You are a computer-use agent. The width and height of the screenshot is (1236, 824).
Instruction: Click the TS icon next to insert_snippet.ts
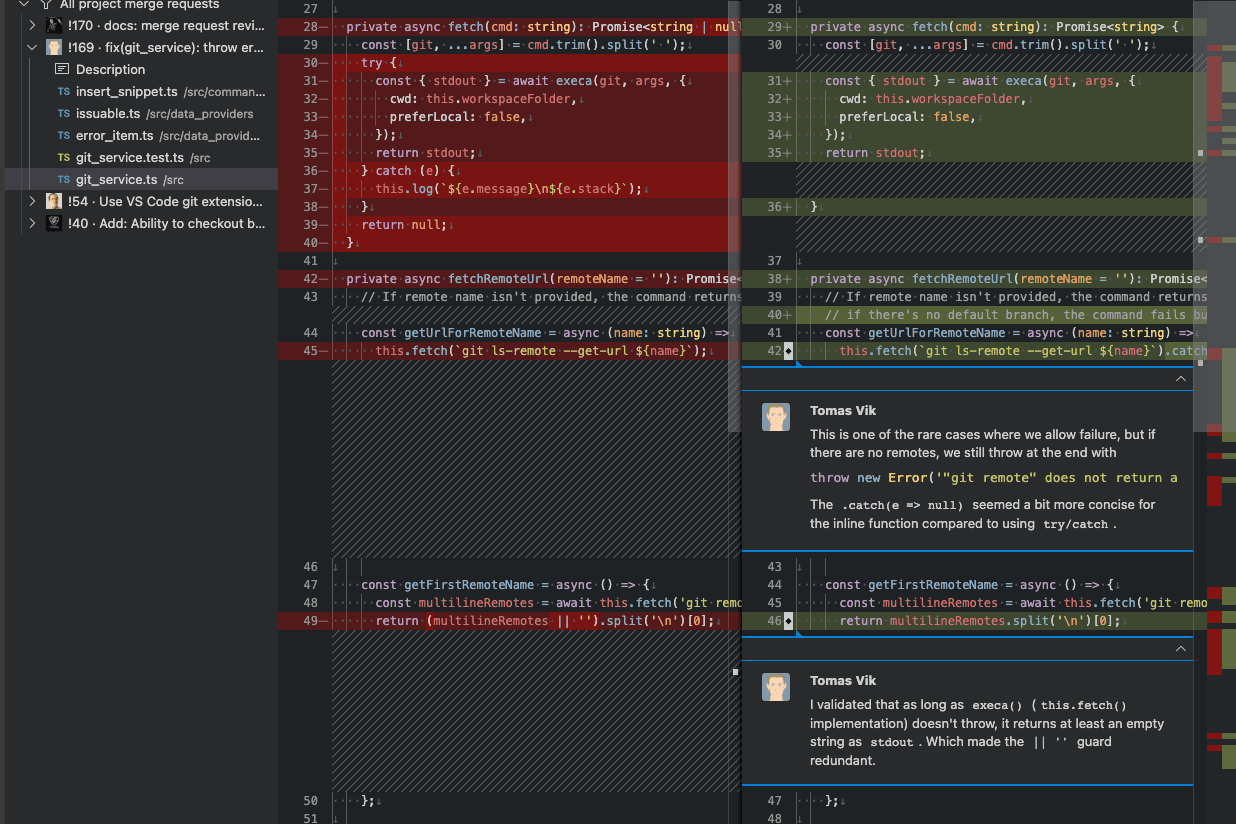point(62,91)
